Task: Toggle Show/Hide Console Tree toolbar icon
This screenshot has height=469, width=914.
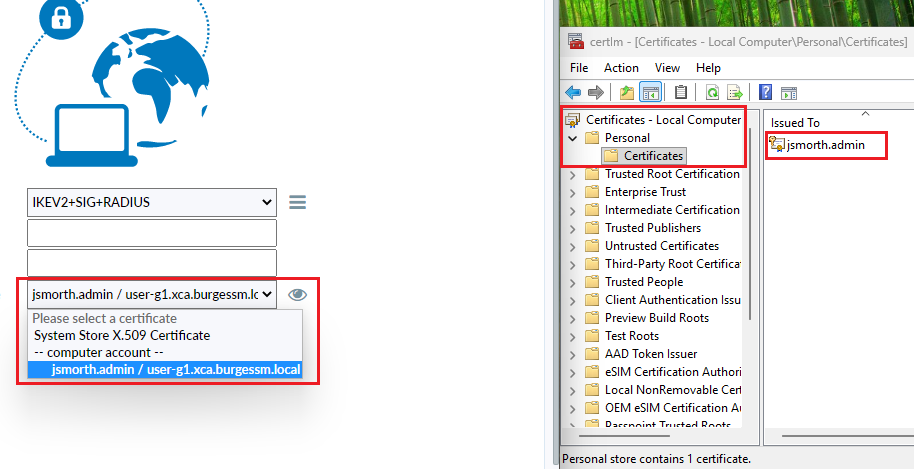Action: click(650, 92)
